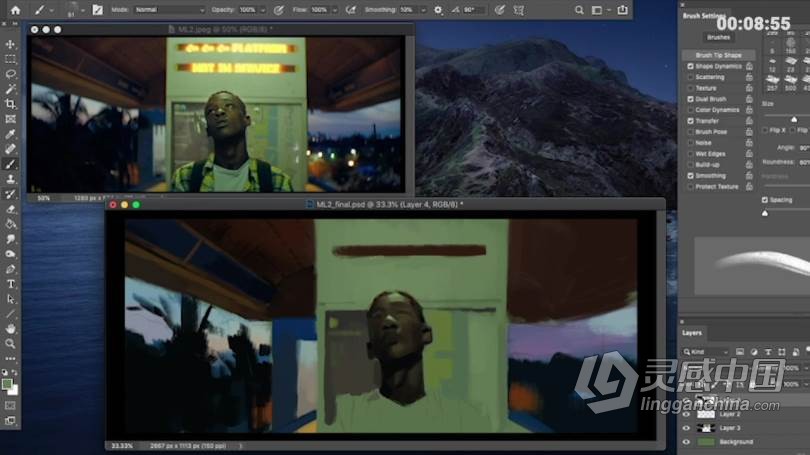Open the tool preset dropdown arrow

52,10
